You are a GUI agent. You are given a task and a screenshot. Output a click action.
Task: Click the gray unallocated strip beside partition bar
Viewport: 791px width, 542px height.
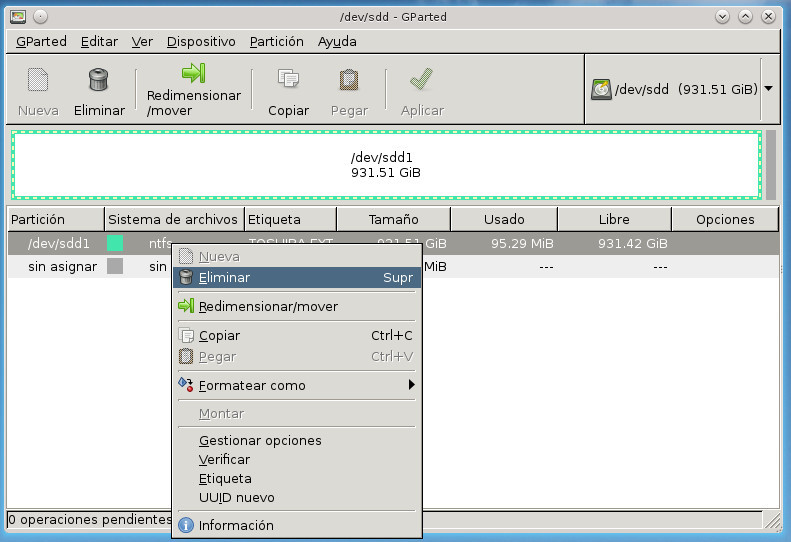point(771,165)
